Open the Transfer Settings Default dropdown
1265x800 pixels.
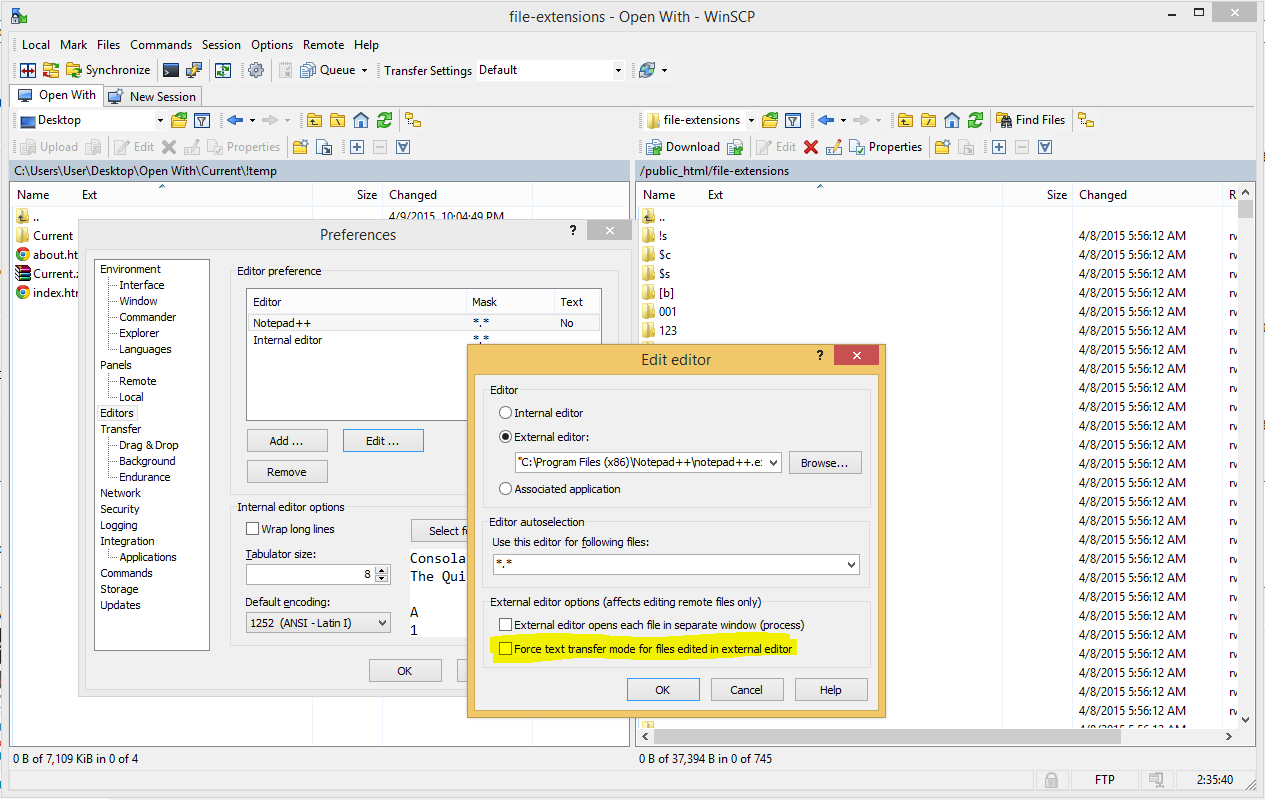point(617,70)
